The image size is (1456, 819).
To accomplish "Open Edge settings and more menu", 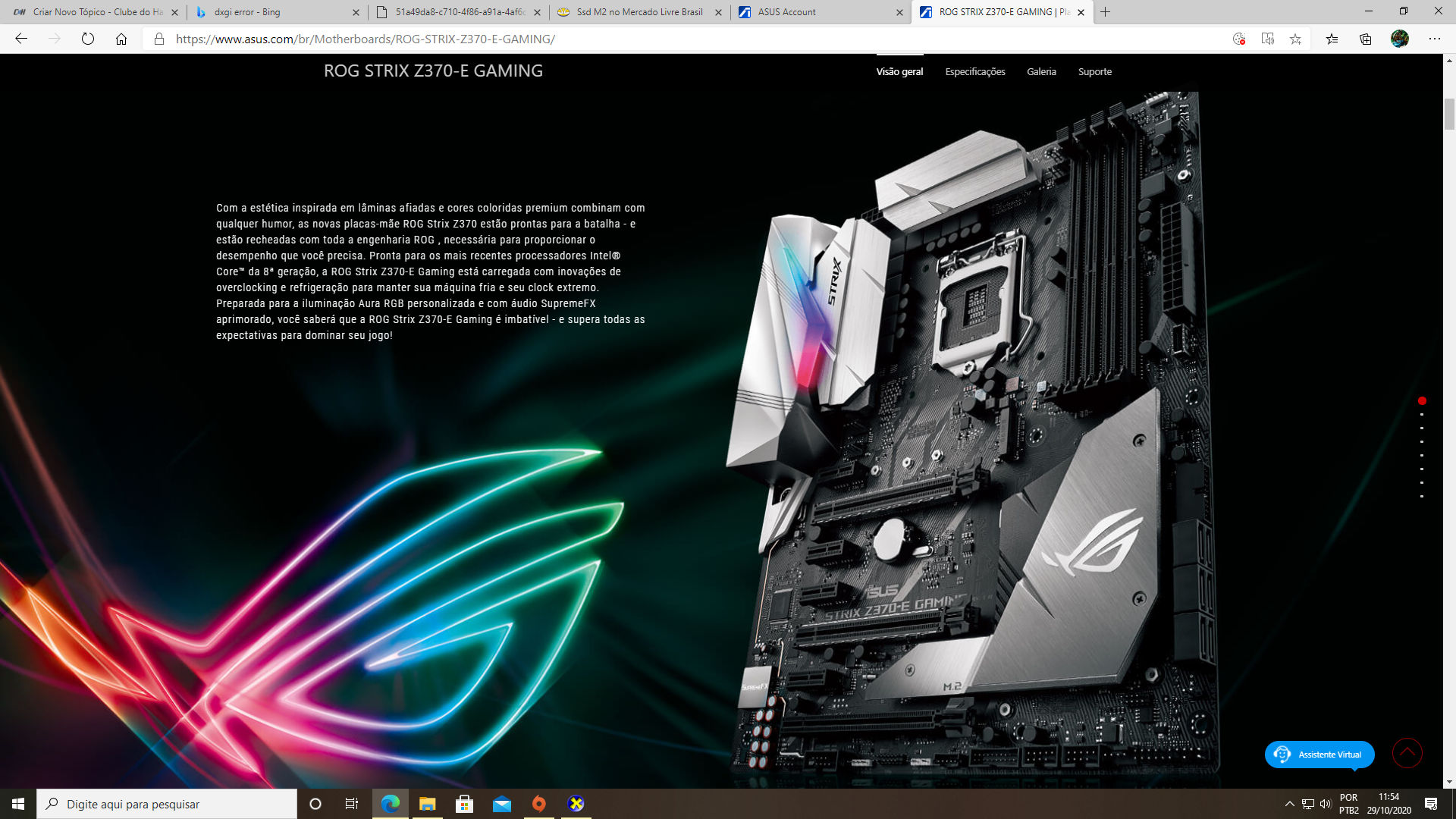I will [1434, 39].
